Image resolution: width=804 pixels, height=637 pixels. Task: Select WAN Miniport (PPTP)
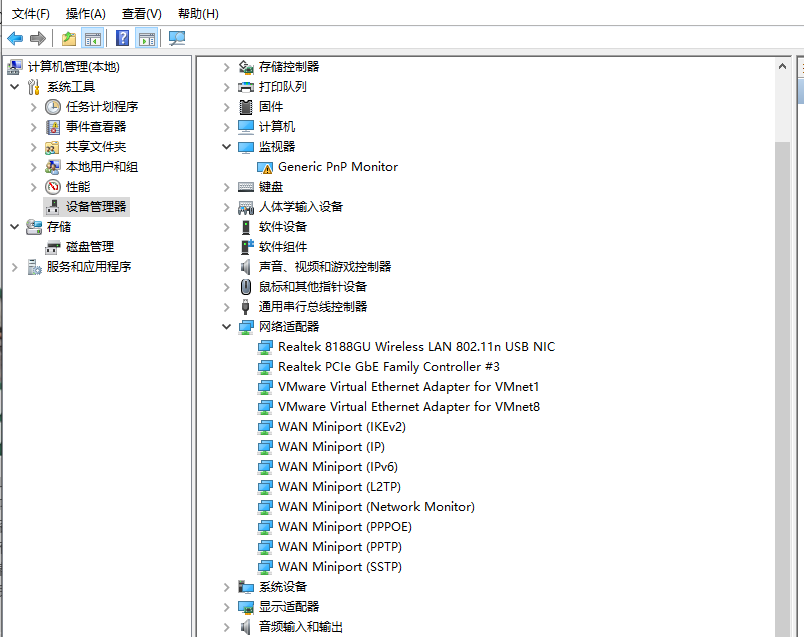tap(340, 547)
